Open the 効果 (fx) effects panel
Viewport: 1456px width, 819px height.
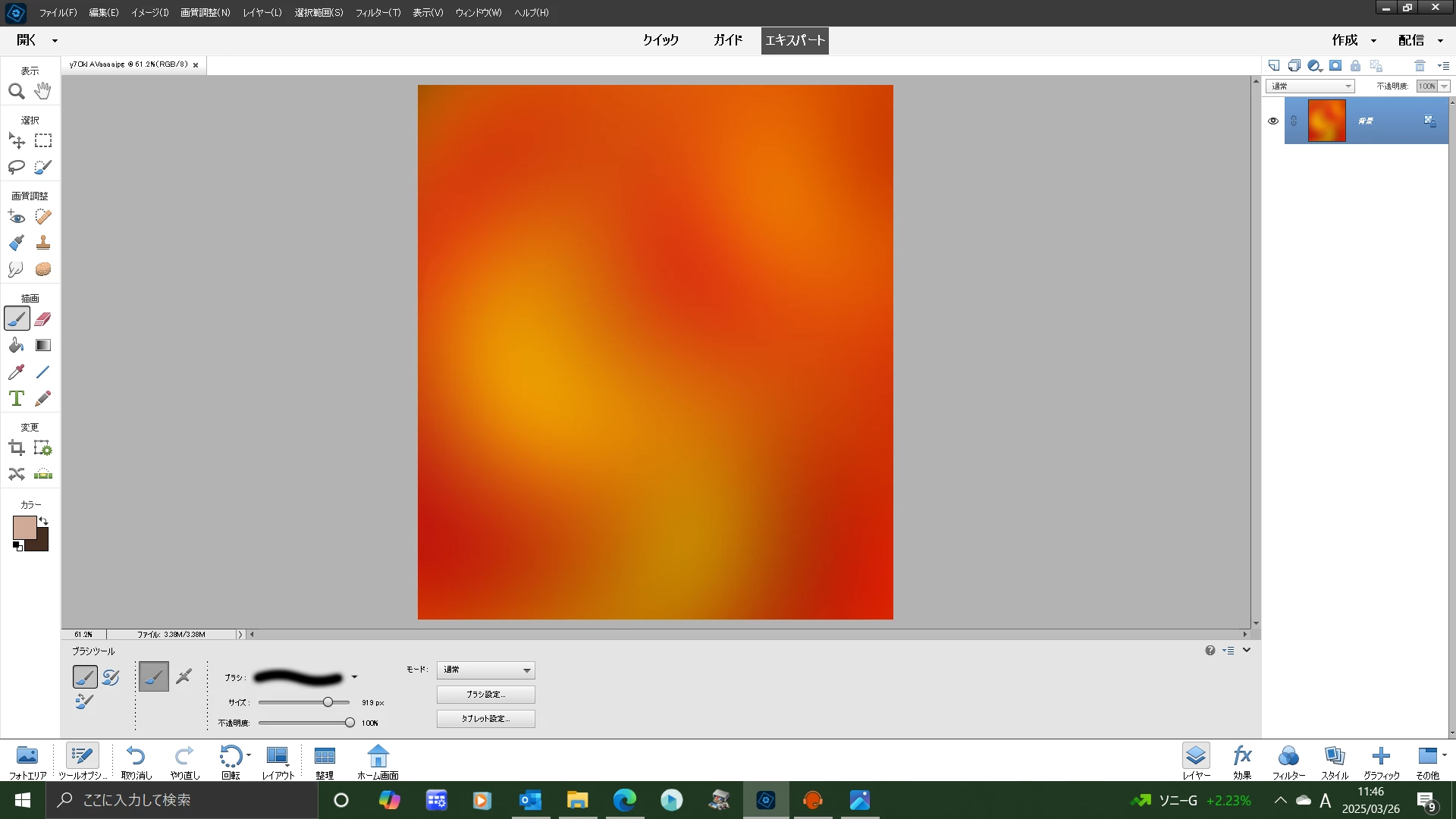tap(1242, 761)
